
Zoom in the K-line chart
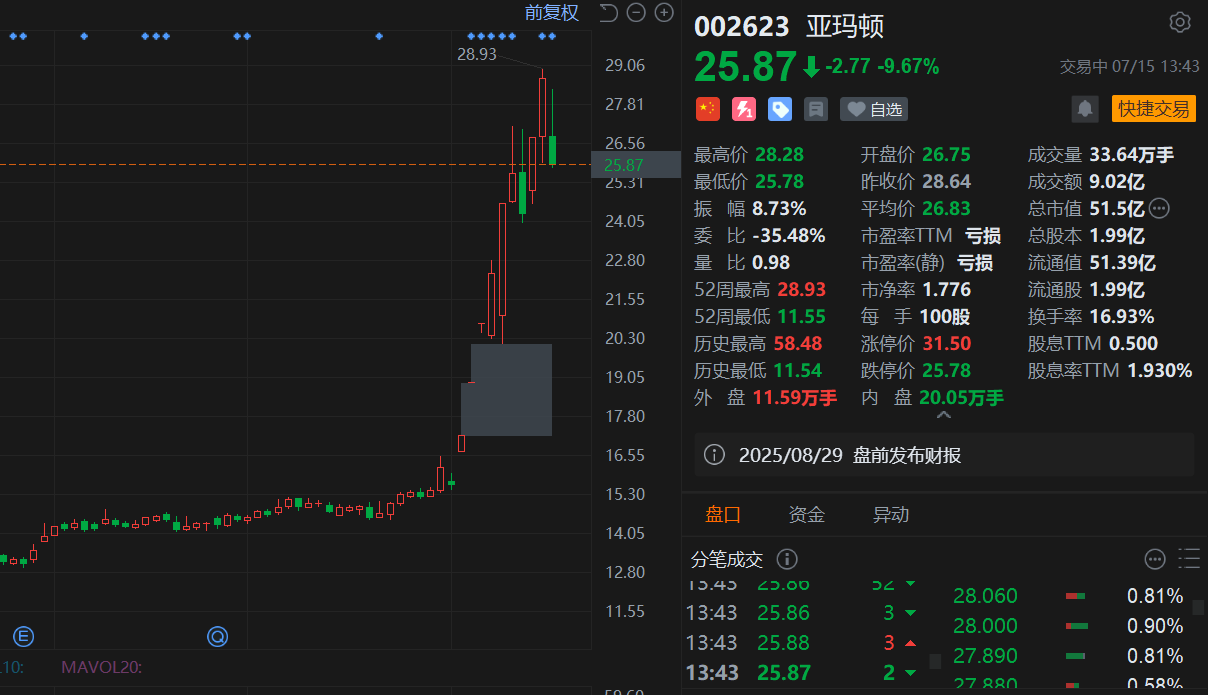pos(664,13)
